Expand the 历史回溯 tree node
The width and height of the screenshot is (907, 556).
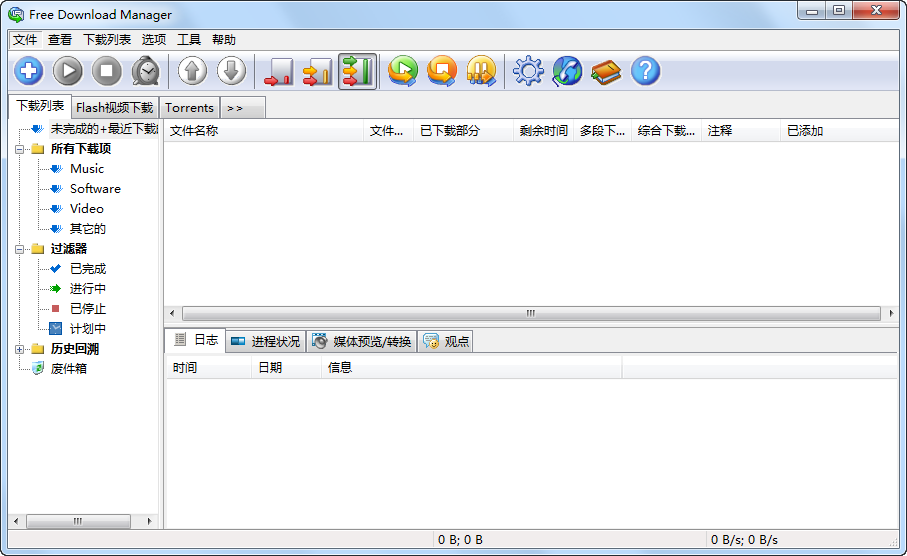[x=20, y=349]
